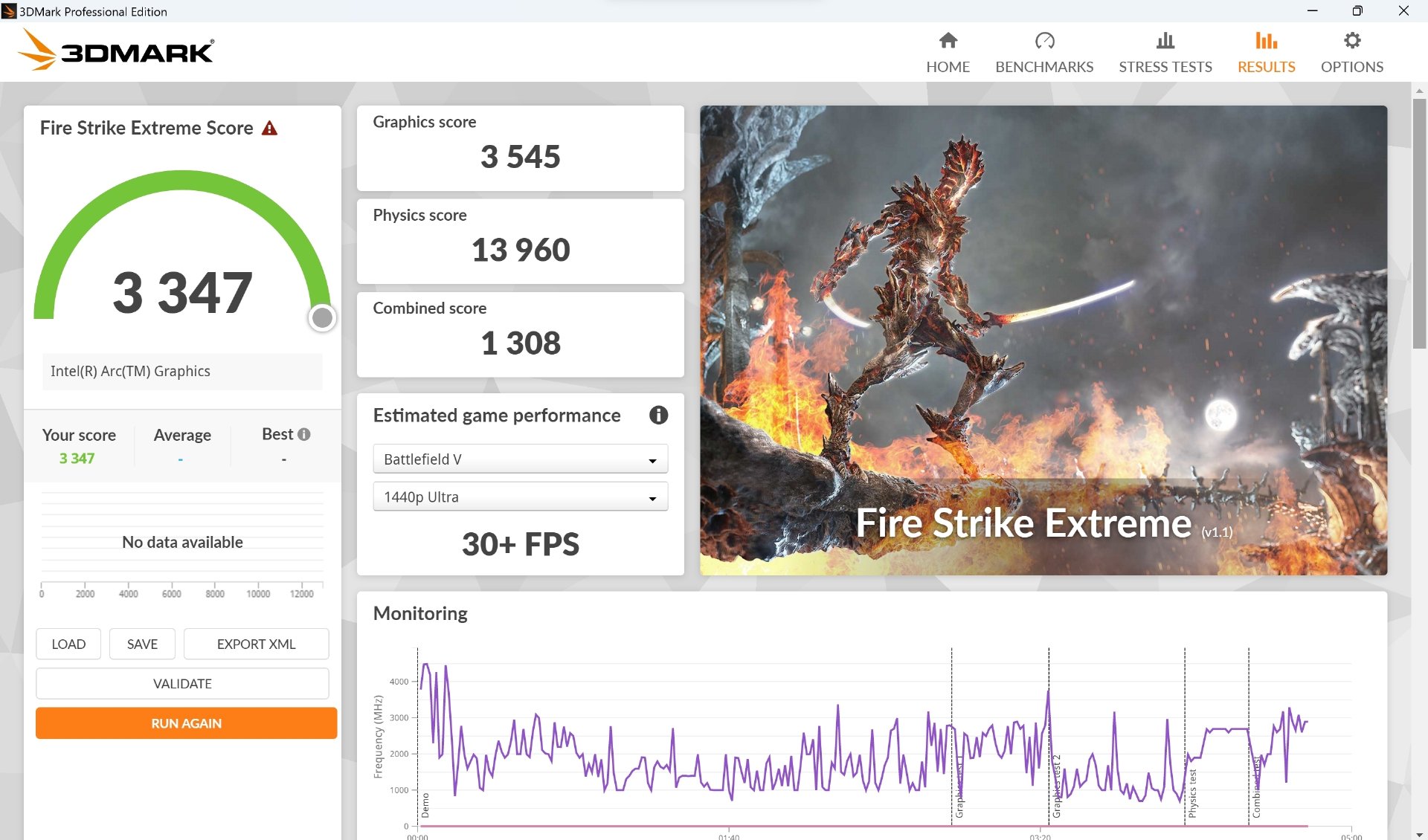Click the Graphics score value 3 545
Viewport: 1428px width, 840px height.
point(520,156)
